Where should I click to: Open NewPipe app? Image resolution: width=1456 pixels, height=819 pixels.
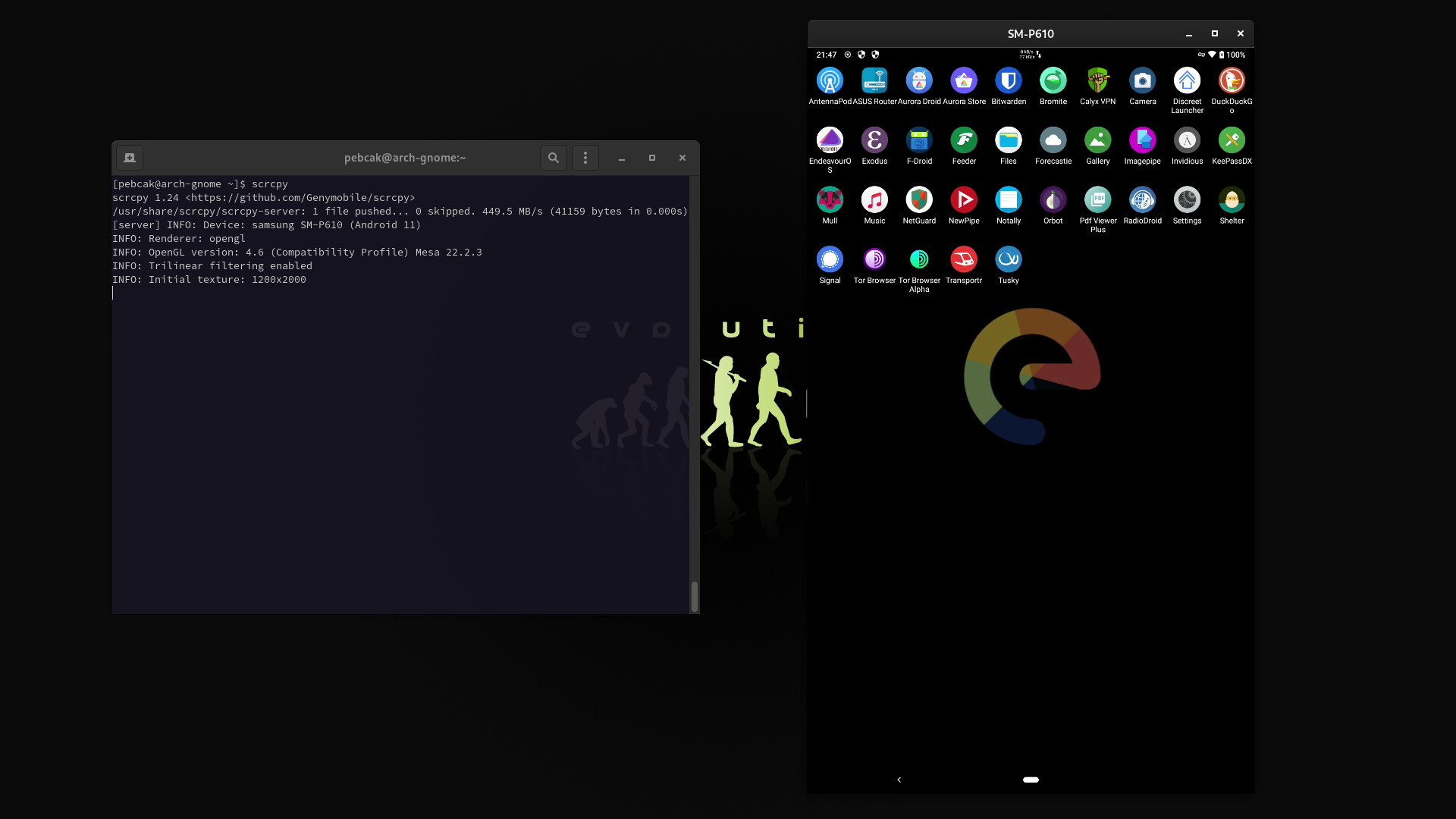(964, 200)
